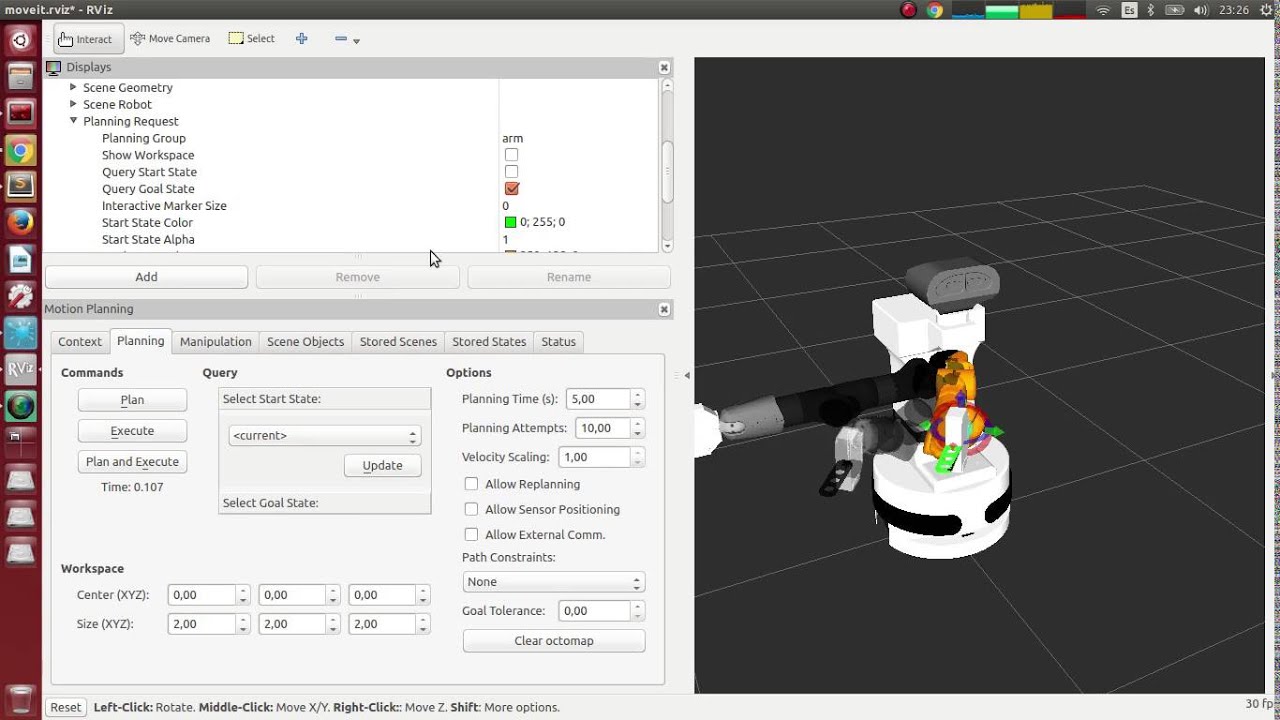
Task: Collapse the Planning Request tree node
Action: click(x=73, y=121)
